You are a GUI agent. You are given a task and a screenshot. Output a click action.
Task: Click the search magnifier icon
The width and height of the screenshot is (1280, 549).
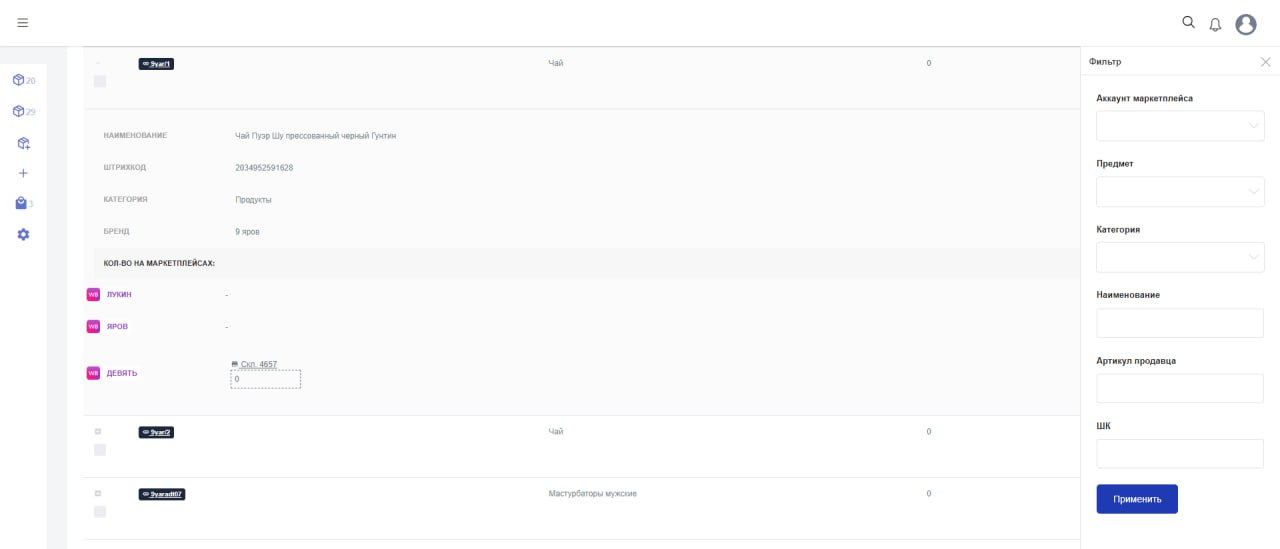1188,22
